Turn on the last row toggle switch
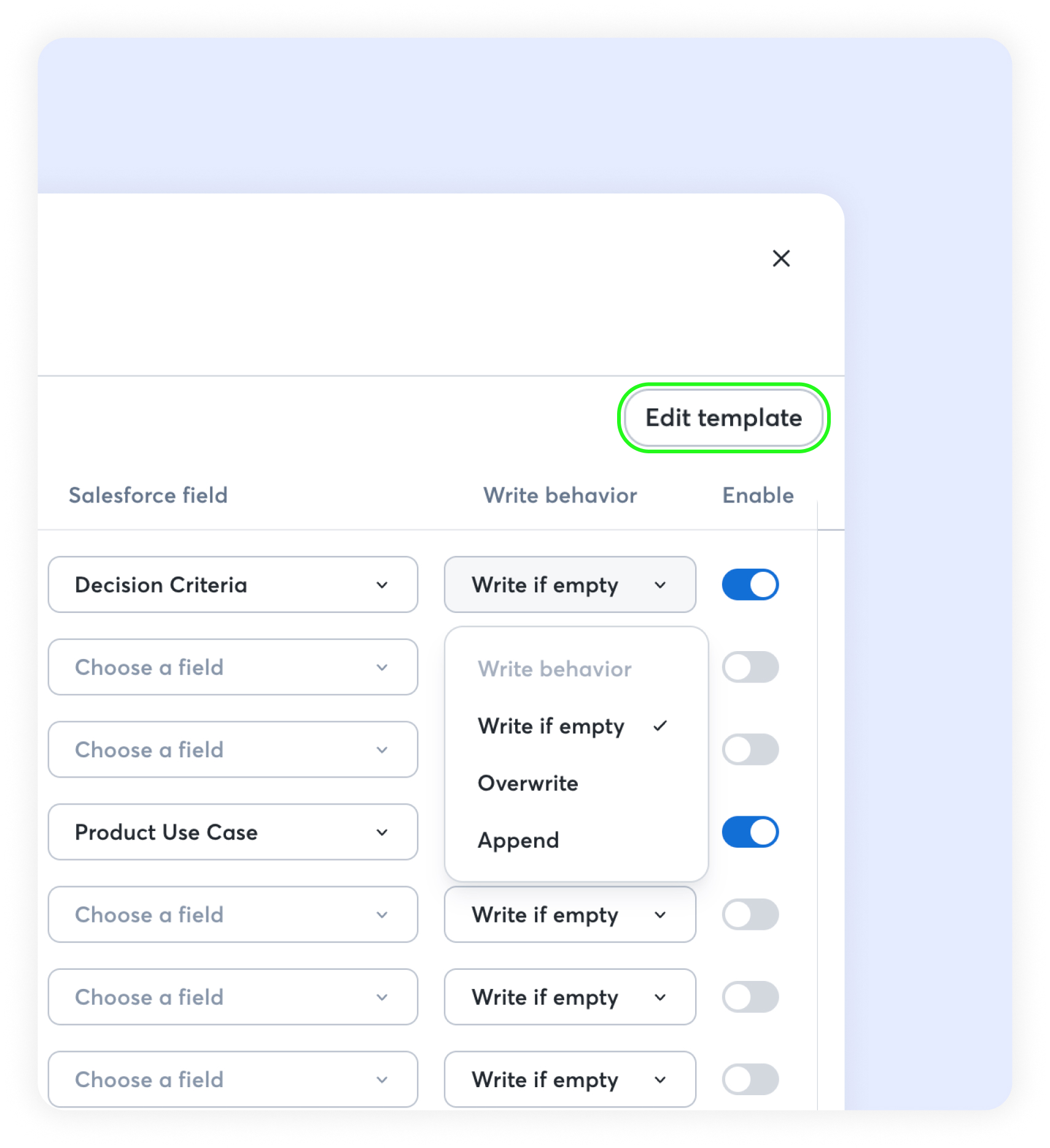1050x1148 pixels. [x=750, y=1079]
